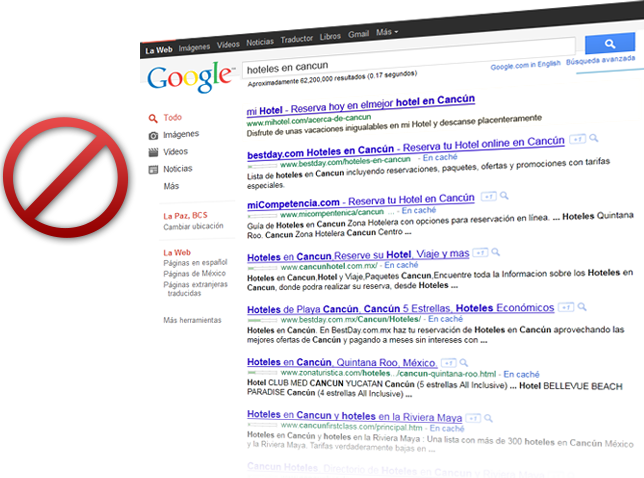Viewport: 644px width, 478px height.
Task: Click the blue search magnifier button
Action: [610, 43]
